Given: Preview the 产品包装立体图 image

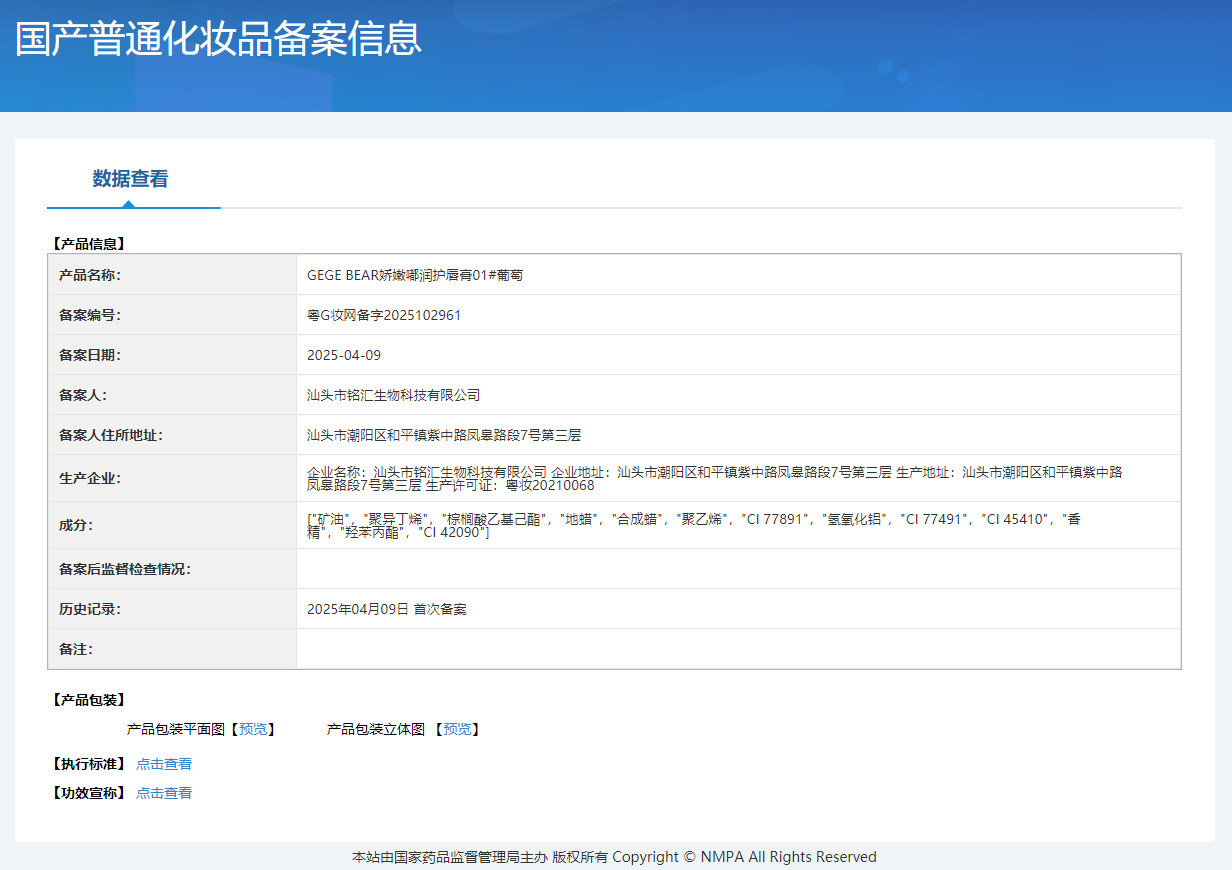Looking at the screenshot, I should pyautogui.click(x=457, y=729).
